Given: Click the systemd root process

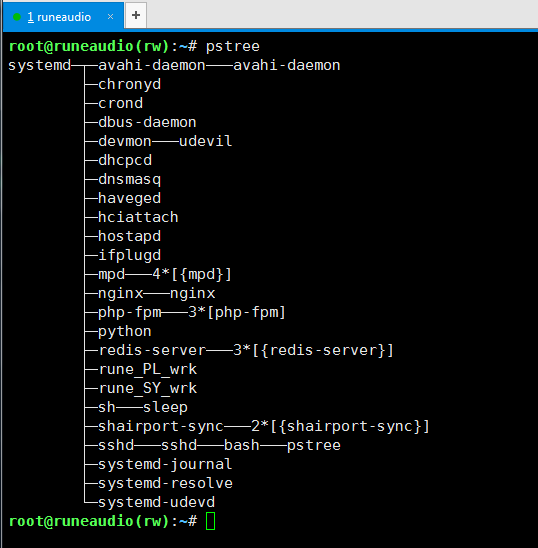Looking at the screenshot, I should tap(40, 66).
